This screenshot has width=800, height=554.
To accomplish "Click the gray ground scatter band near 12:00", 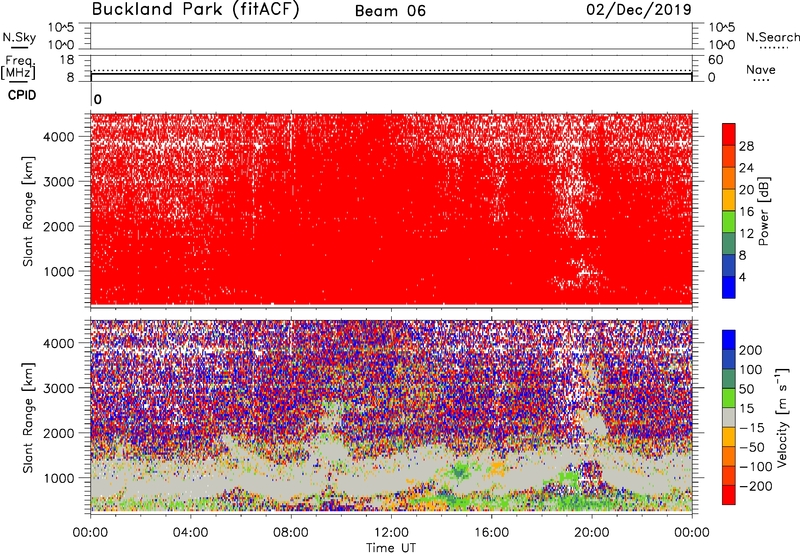I will pyautogui.click(x=391, y=472).
